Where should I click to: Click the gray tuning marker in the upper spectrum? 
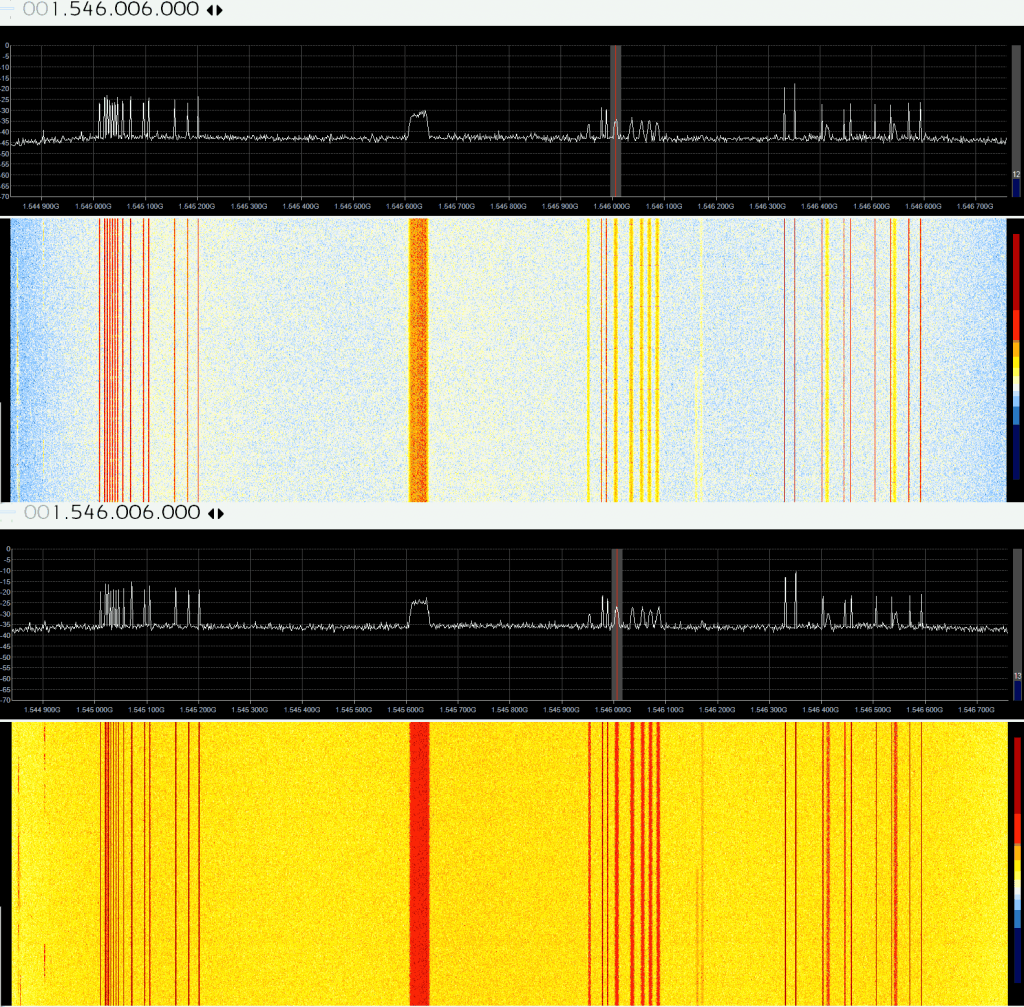616,120
